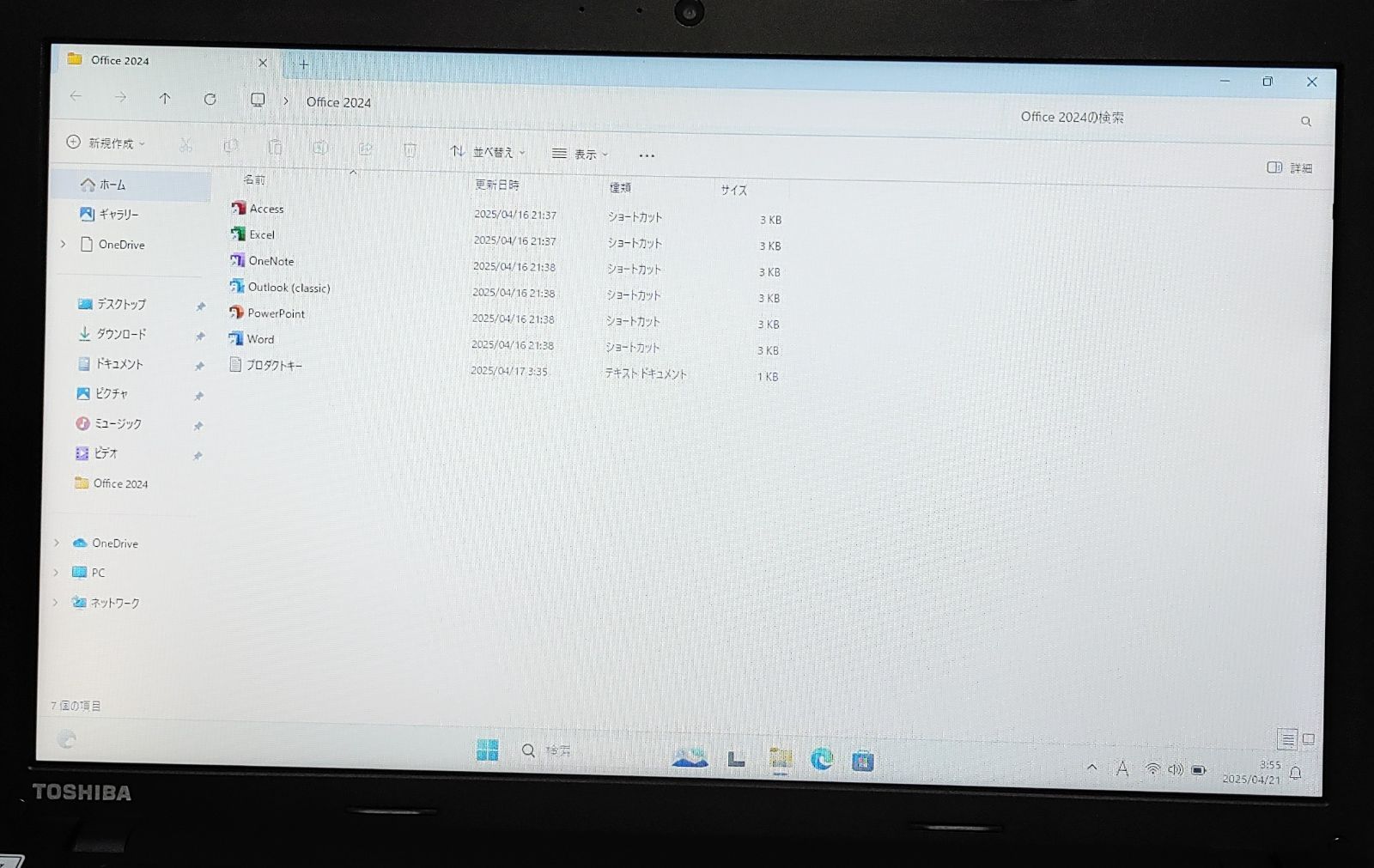Viewport: 1374px width, 868px height.
Task: Click the Rename icon in toolbar
Action: pos(320,149)
